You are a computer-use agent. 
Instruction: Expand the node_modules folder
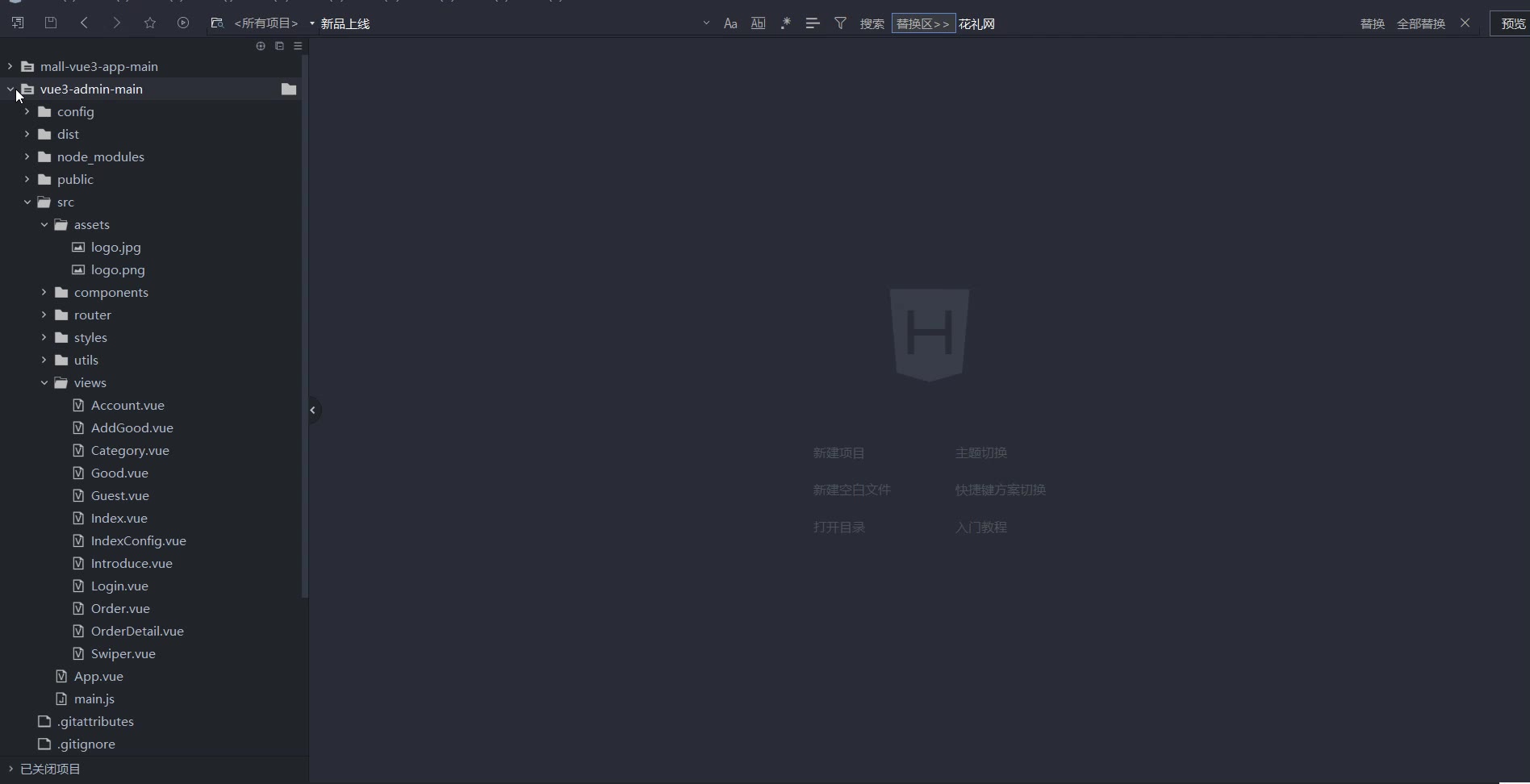pyautogui.click(x=27, y=156)
